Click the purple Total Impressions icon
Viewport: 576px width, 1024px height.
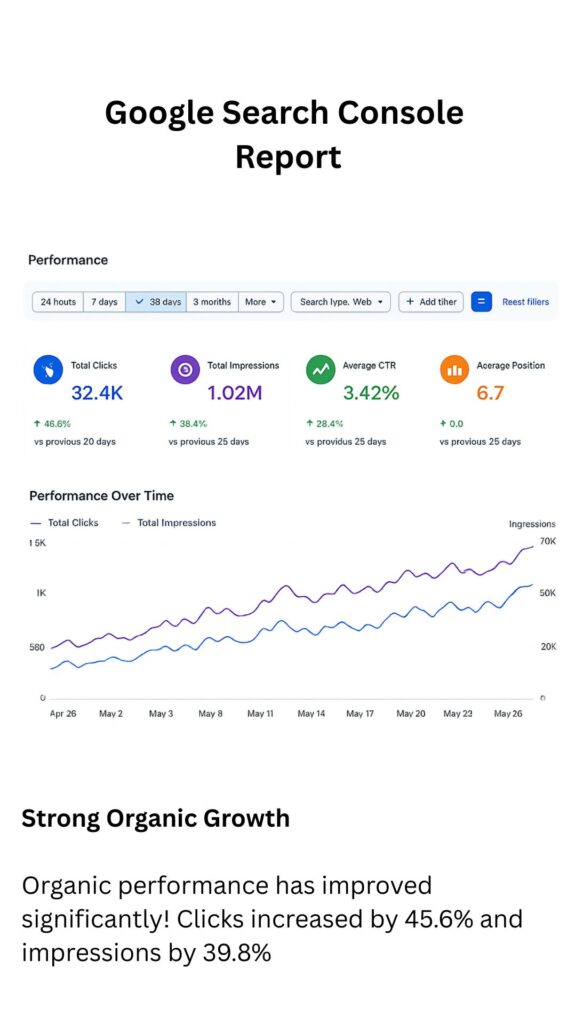(184, 370)
